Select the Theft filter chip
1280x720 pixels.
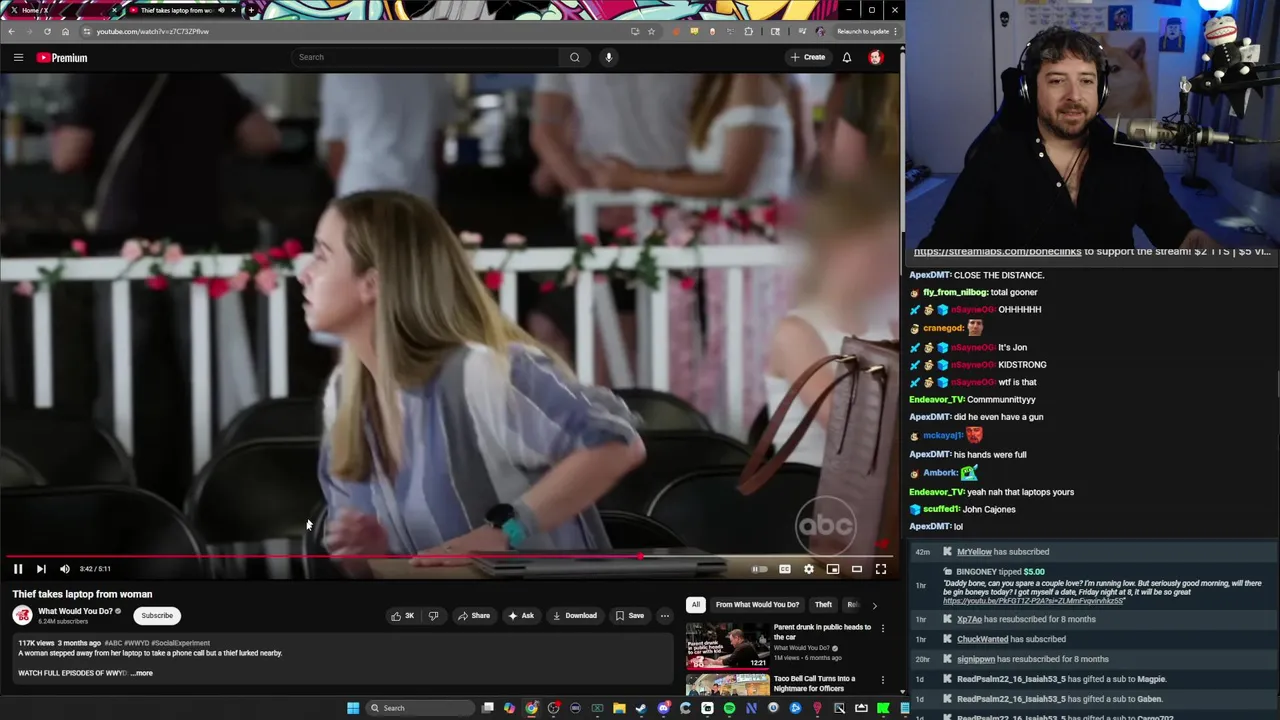(x=823, y=605)
